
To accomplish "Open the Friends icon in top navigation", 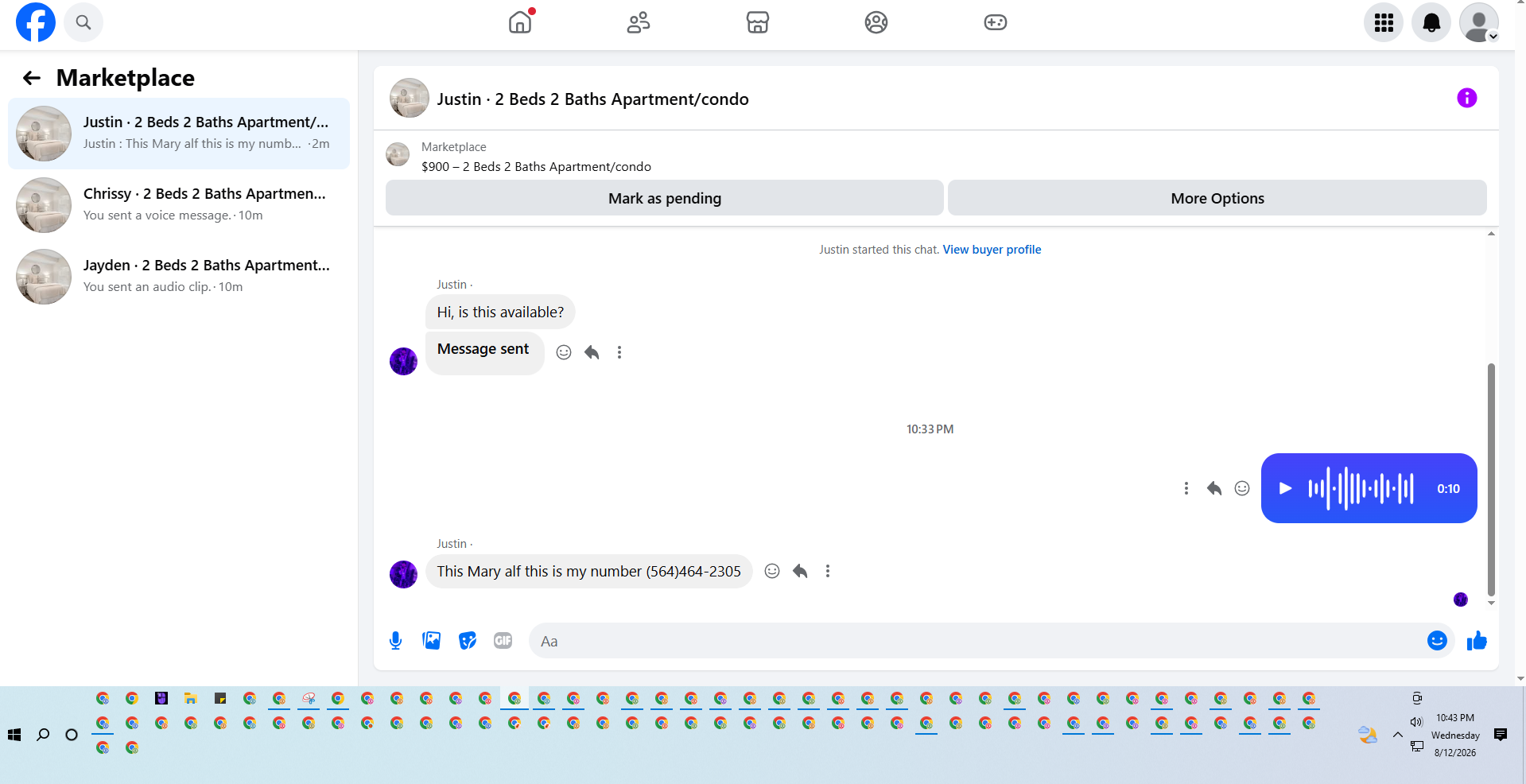I will [x=639, y=22].
